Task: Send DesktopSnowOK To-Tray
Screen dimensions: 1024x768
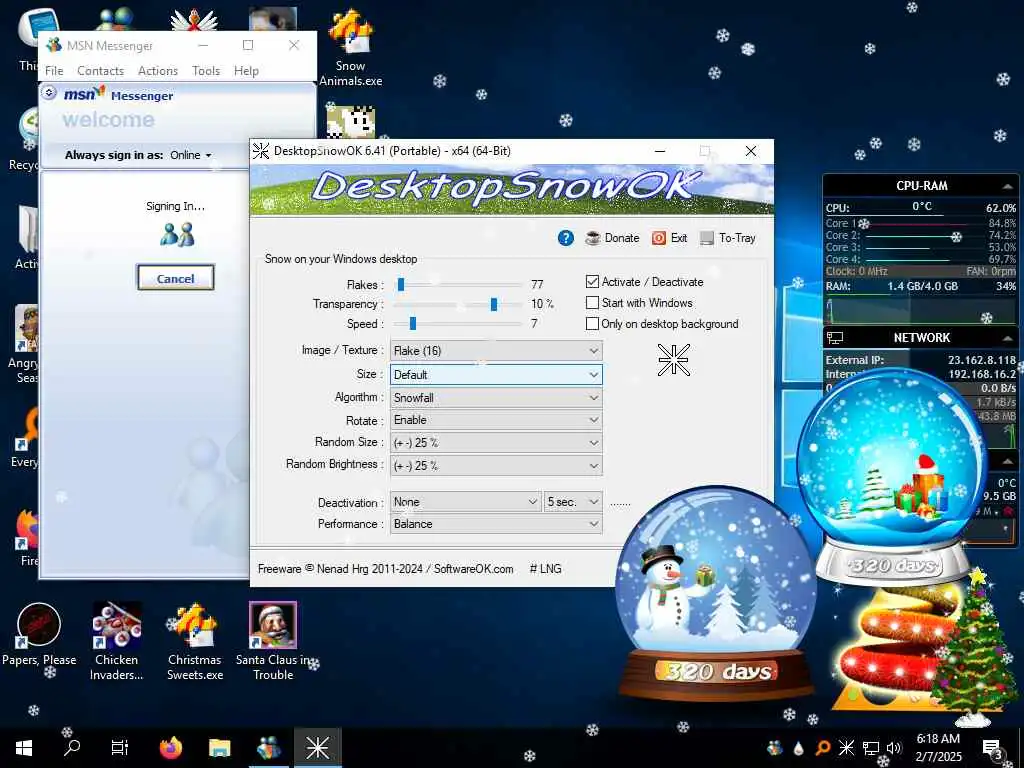Action: point(728,238)
